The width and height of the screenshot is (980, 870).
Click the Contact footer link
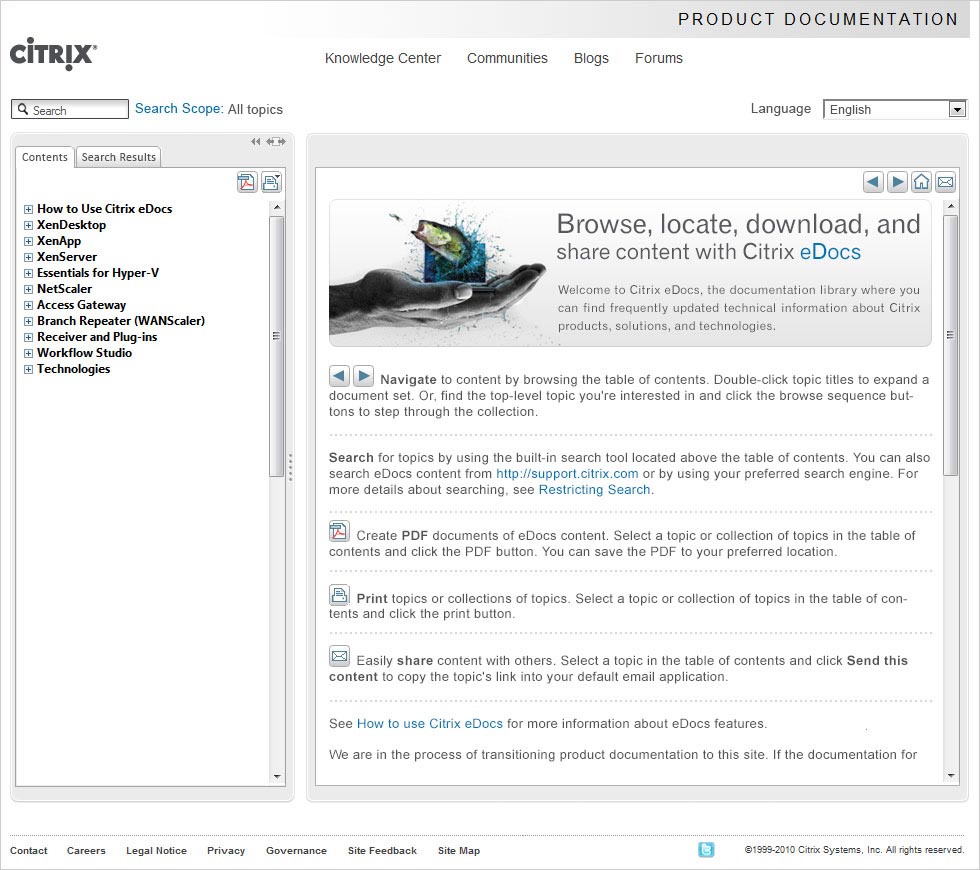tap(29, 851)
